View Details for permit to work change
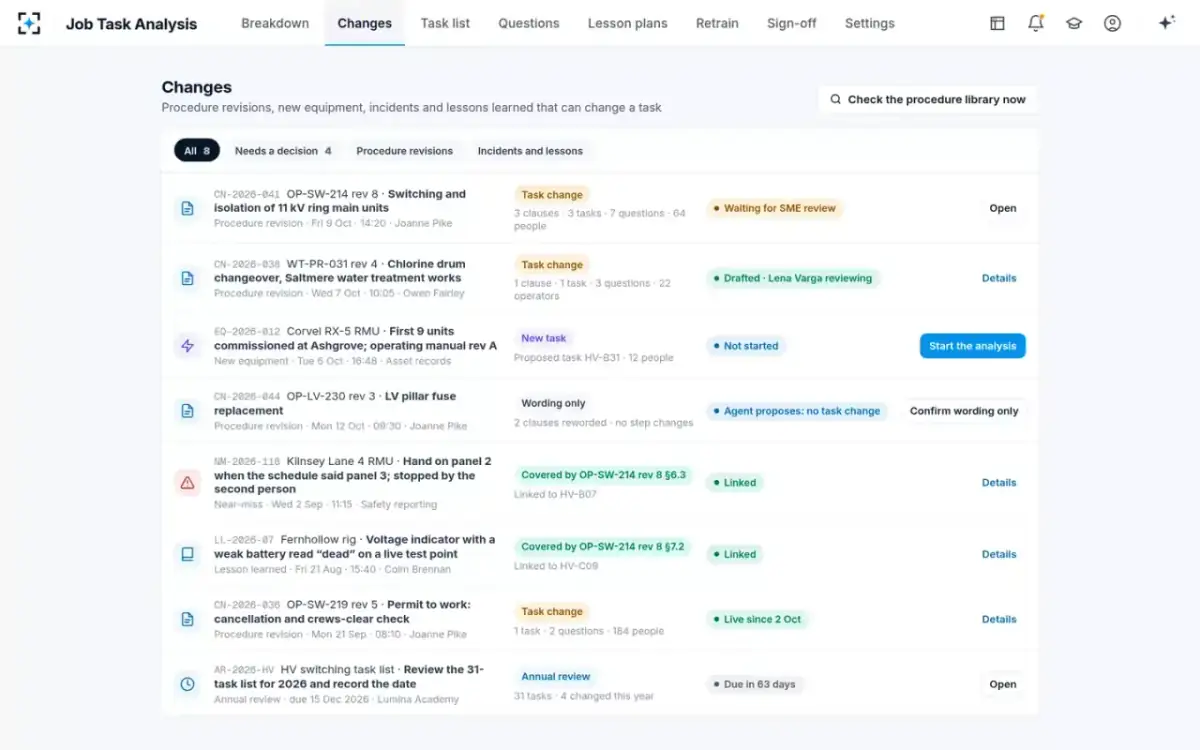Image resolution: width=1200 pixels, height=750 pixels. (999, 619)
